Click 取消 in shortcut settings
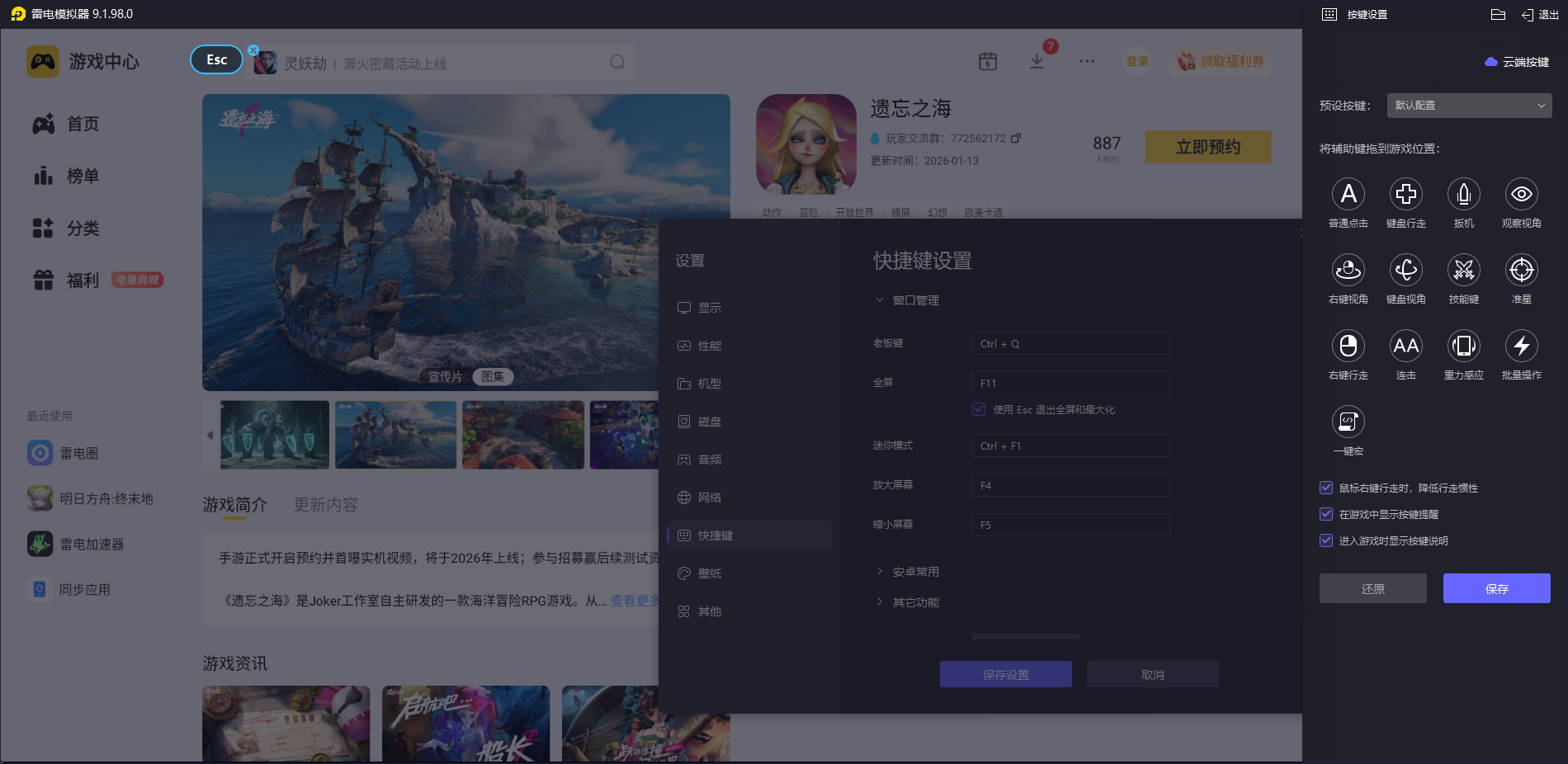Image resolution: width=1568 pixels, height=764 pixels. coord(1153,674)
